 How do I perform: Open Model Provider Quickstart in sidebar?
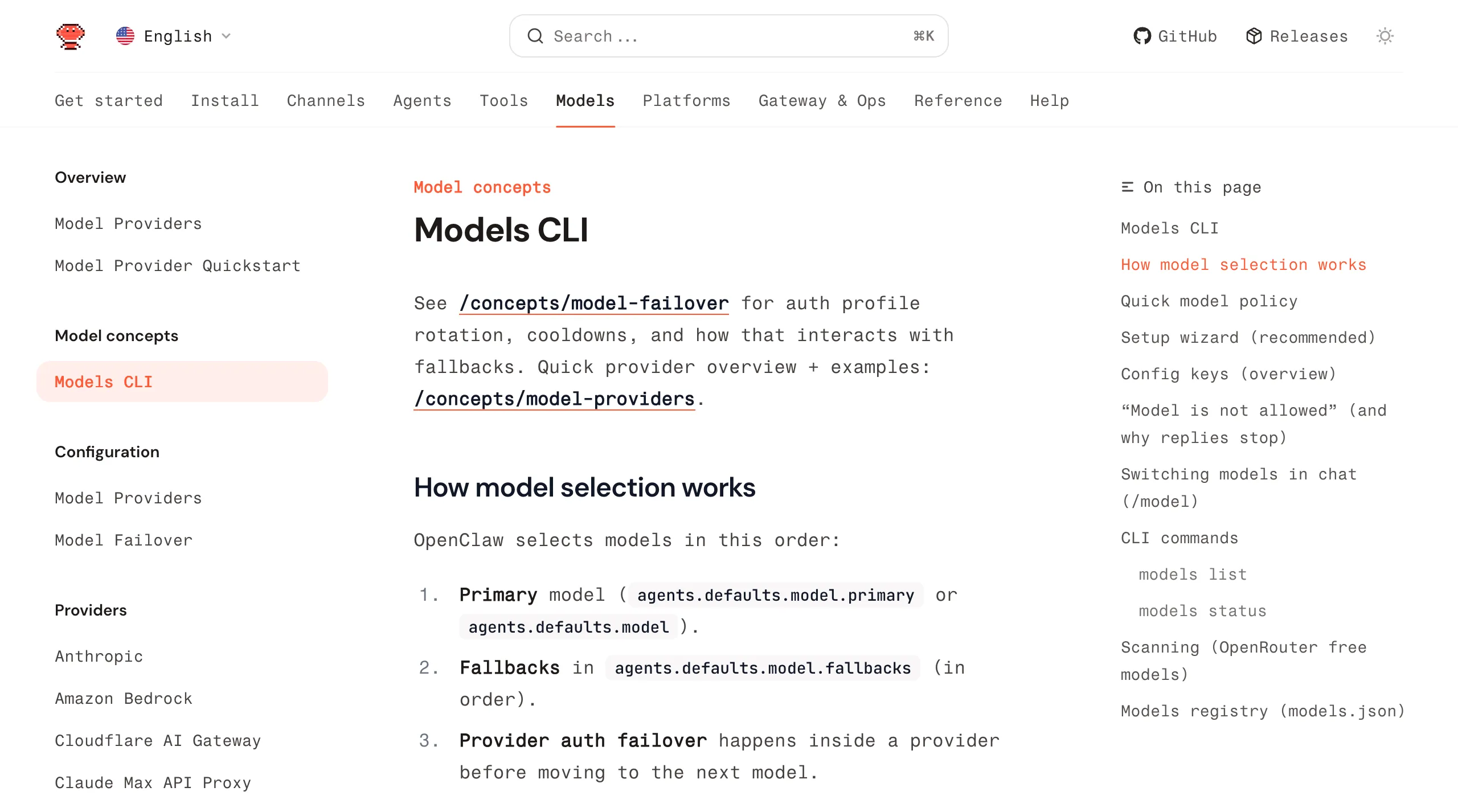178,266
